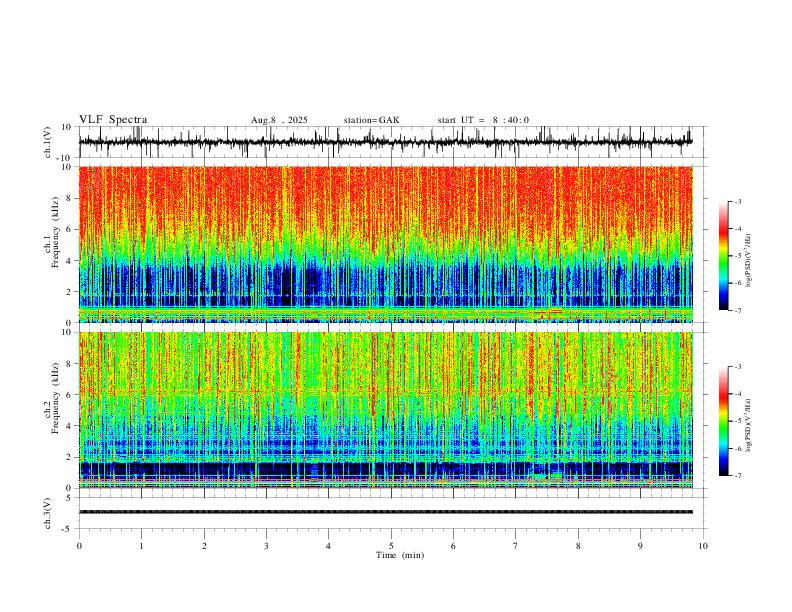Click the "5" tick on the time axis
Screen dimensions: 792x612
391,546
